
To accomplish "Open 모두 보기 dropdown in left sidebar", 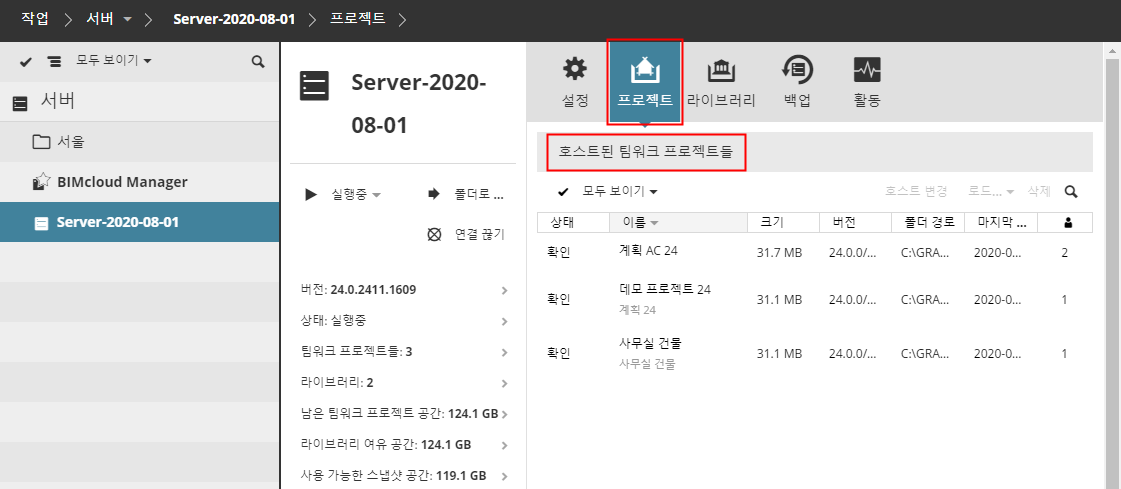I will (114, 61).
